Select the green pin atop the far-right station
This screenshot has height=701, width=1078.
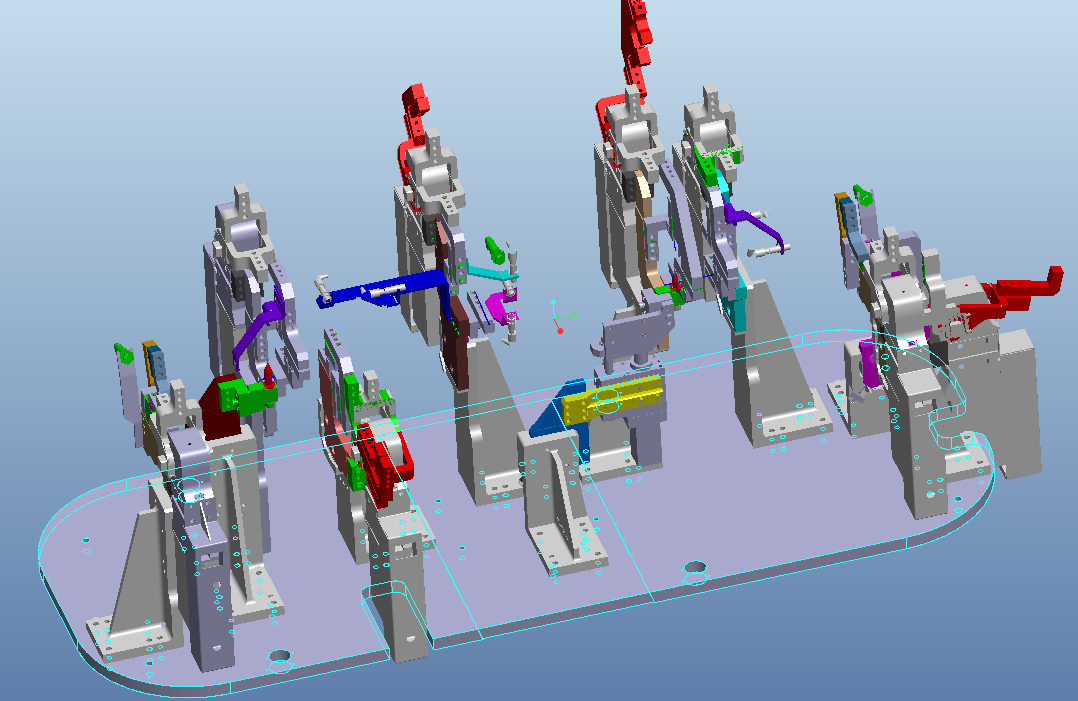point(863,194)
